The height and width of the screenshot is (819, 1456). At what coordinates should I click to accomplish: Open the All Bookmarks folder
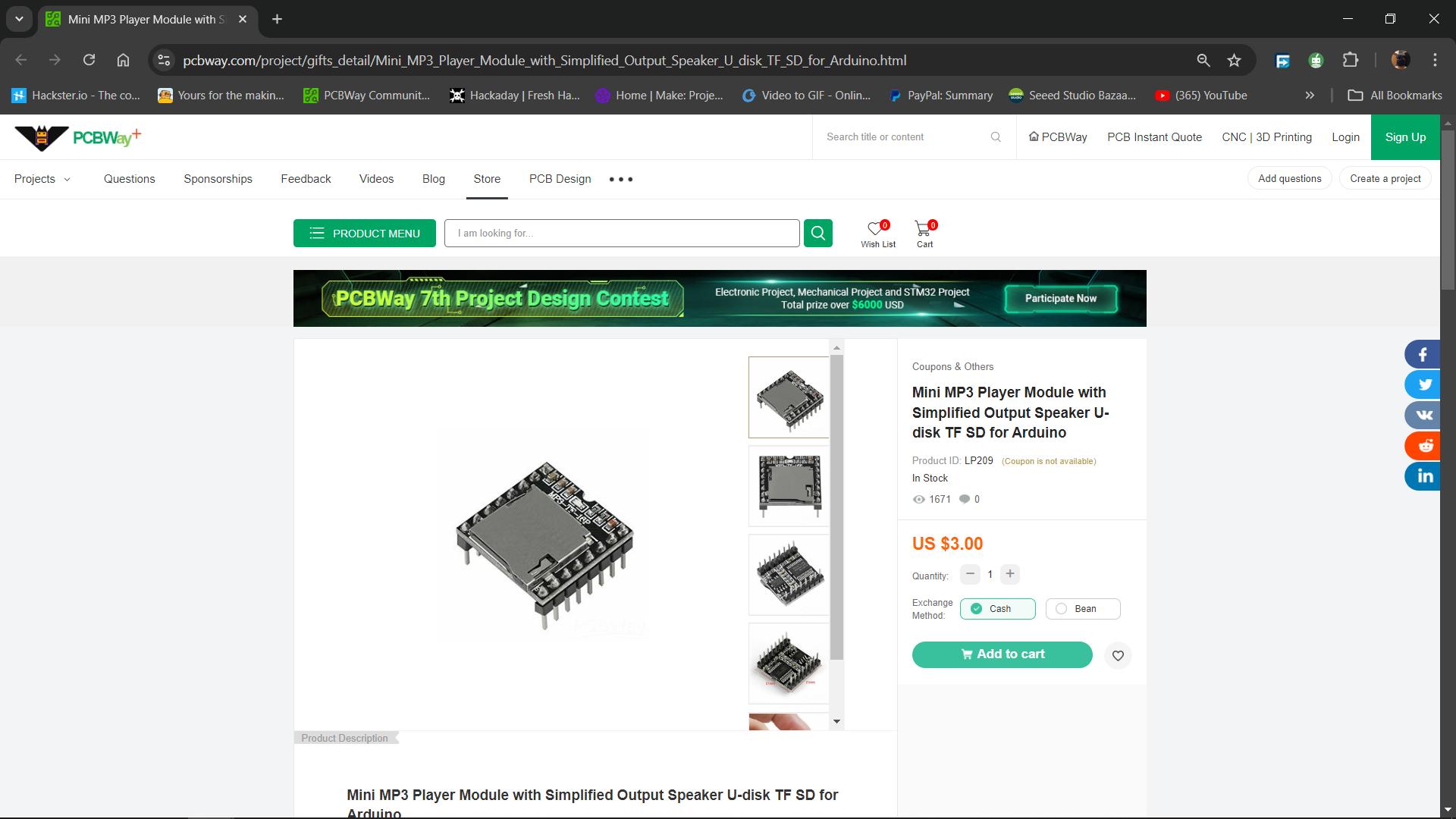pos(1395,96)
